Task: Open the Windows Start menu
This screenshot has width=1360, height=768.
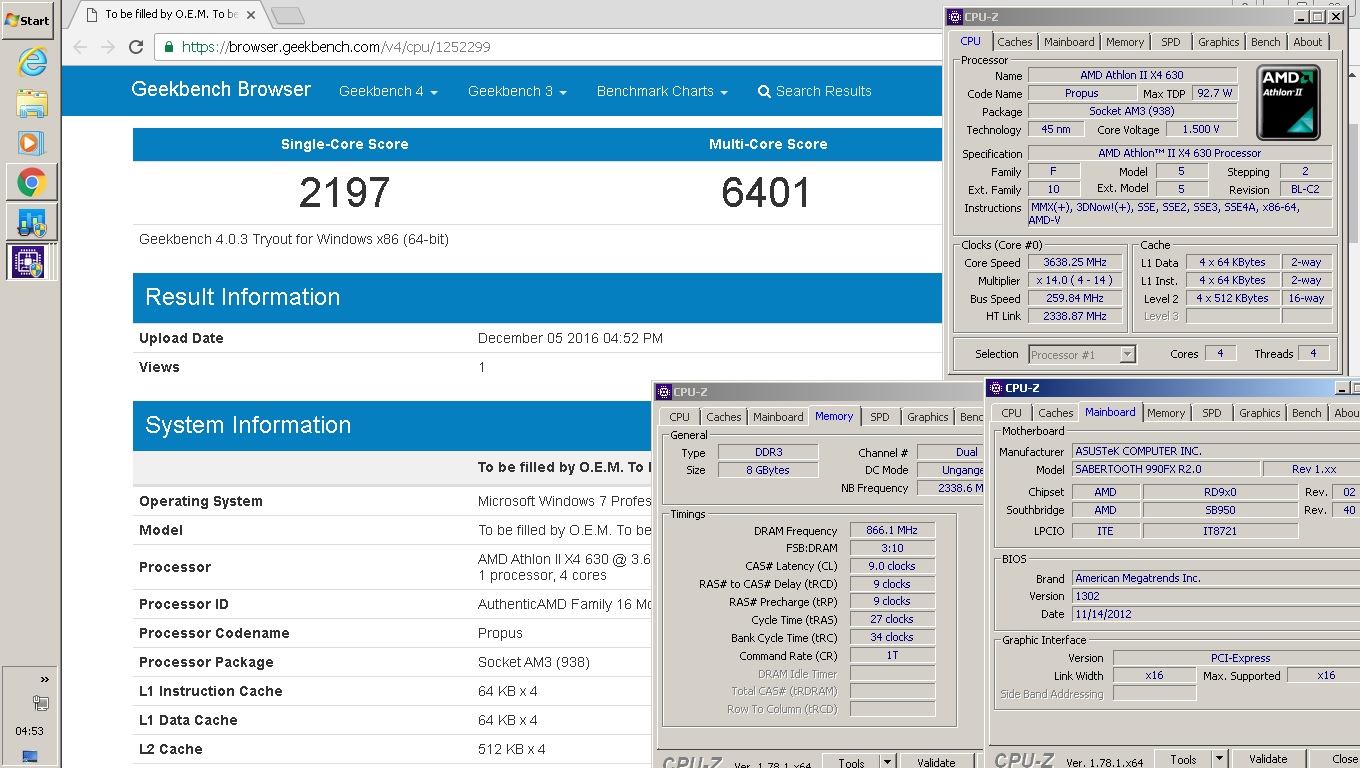Action: tap(28, 20)
